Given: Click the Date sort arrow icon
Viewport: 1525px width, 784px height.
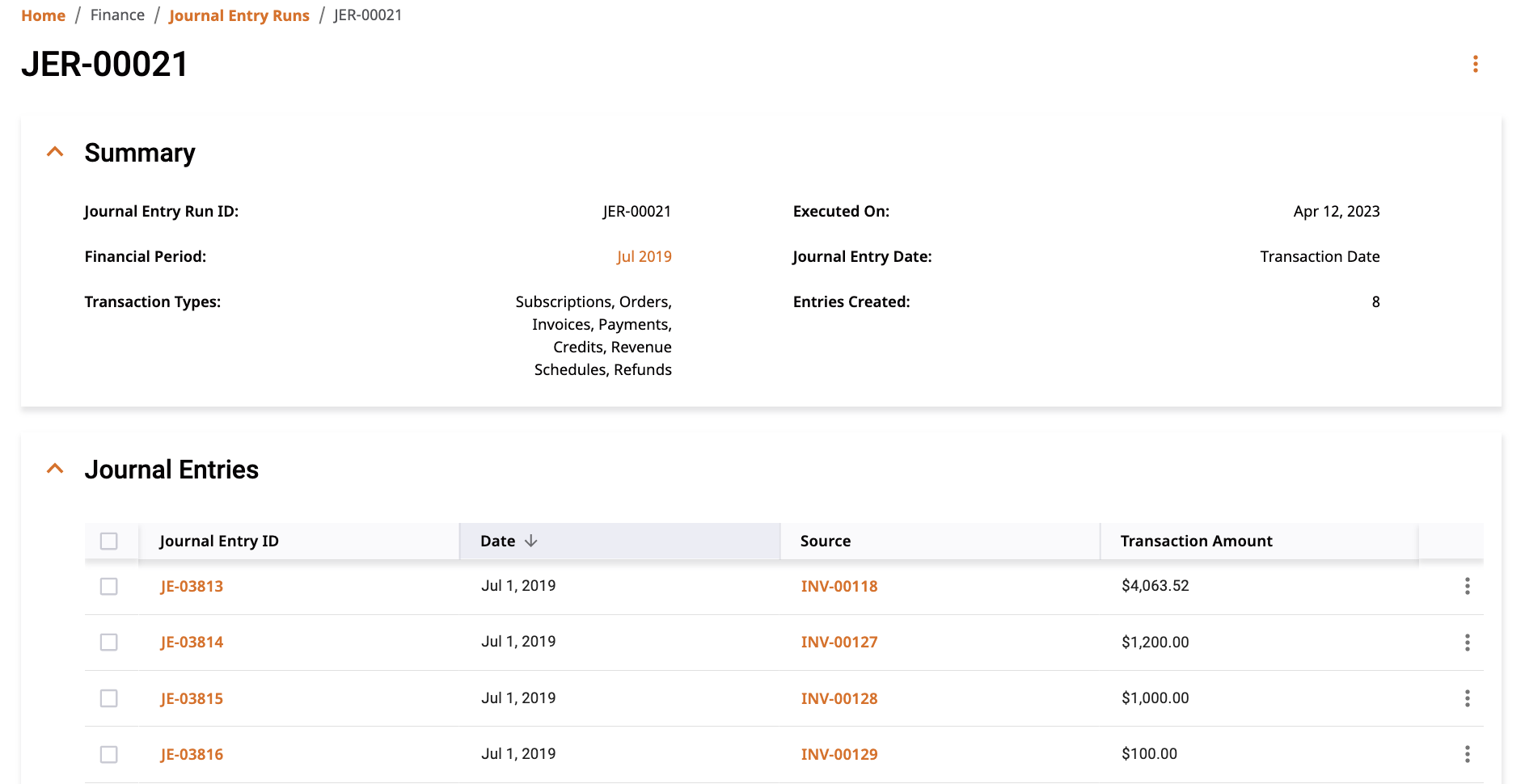Looking at the screenshot, I should tap(530, 541).
